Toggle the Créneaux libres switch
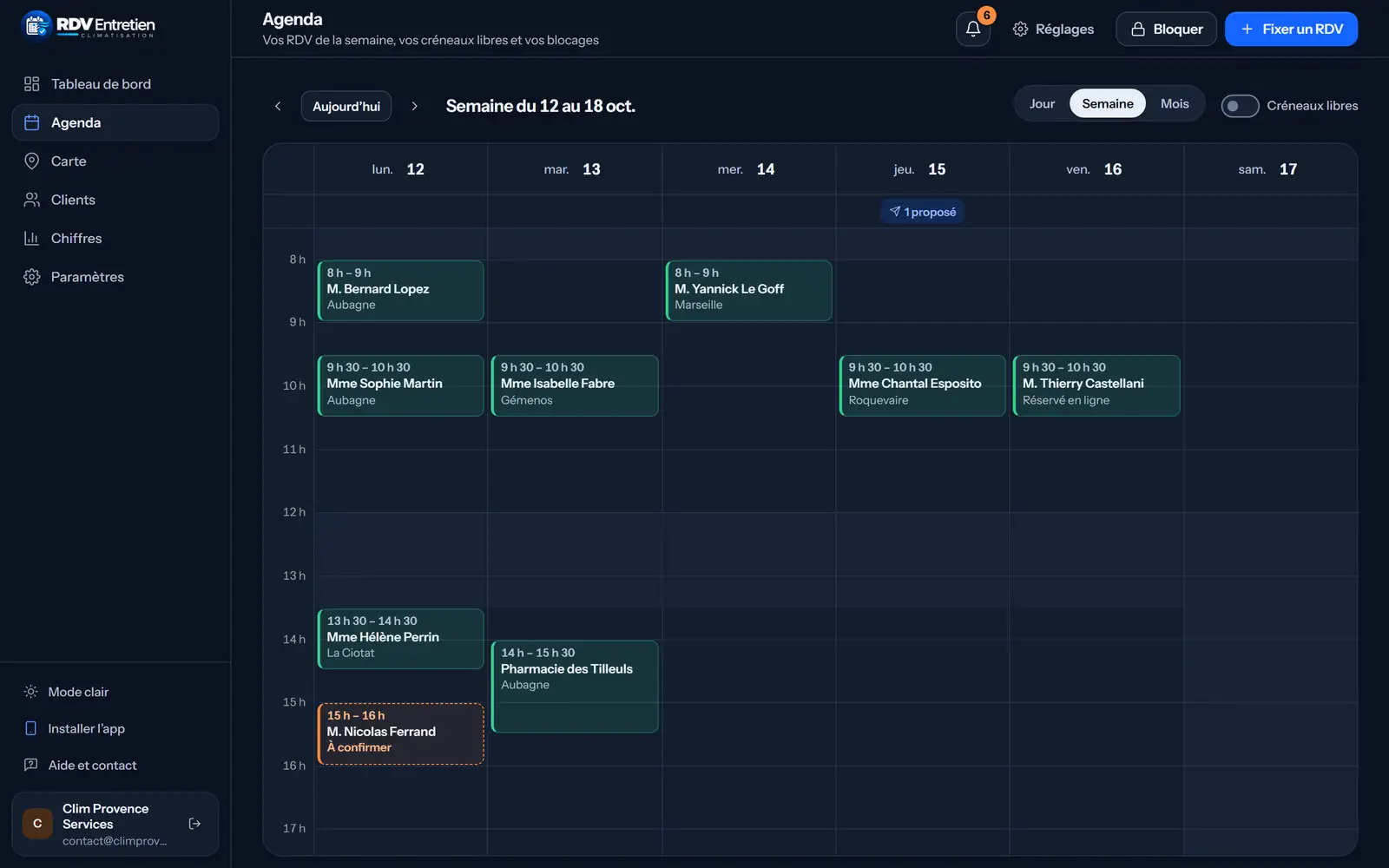 [1240, 106]
